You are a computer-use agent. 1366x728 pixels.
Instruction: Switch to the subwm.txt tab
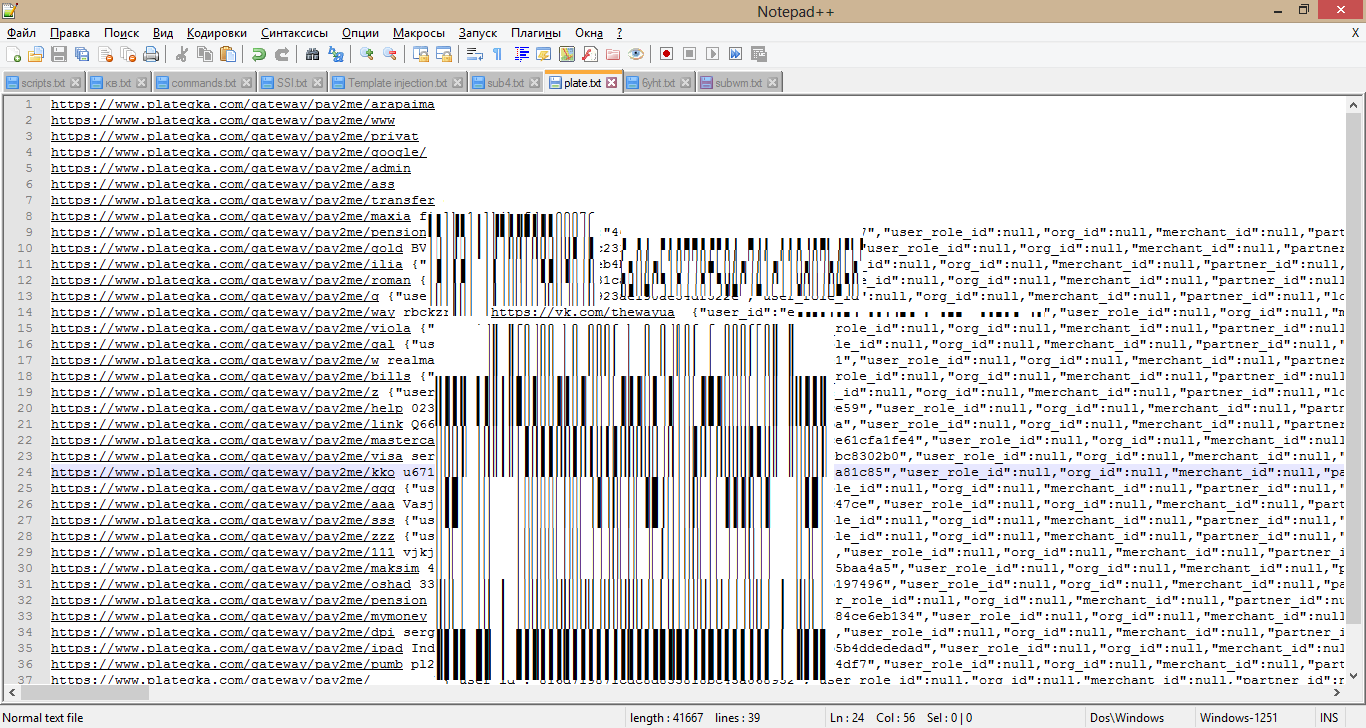click(738, 83)
